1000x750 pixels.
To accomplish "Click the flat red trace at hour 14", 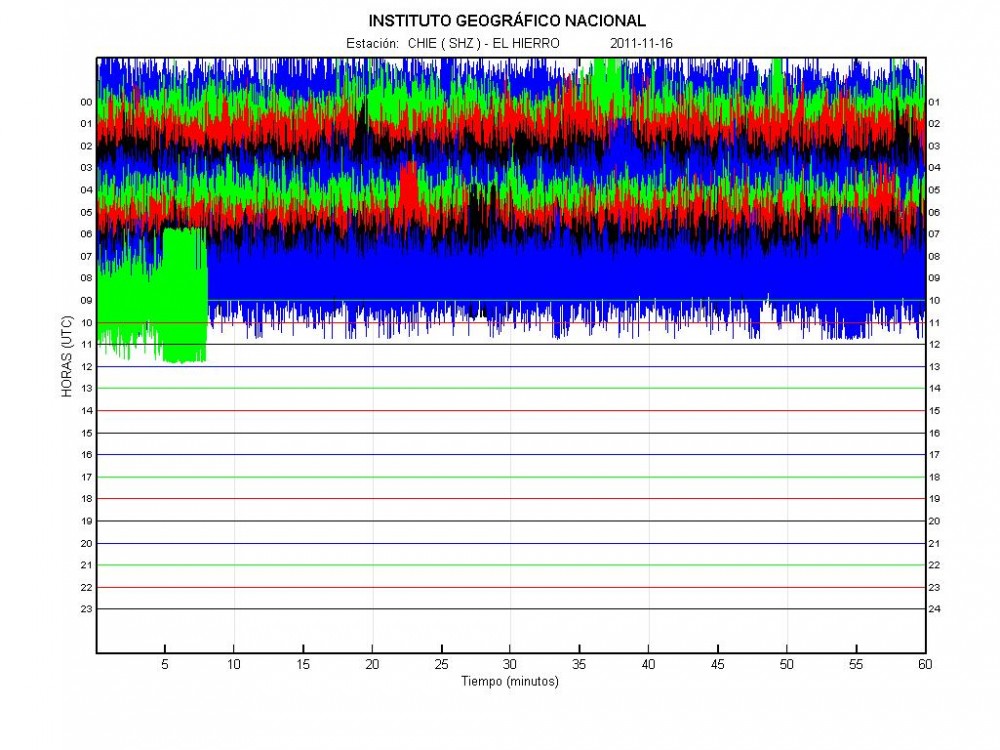I will tap(510, 411).
